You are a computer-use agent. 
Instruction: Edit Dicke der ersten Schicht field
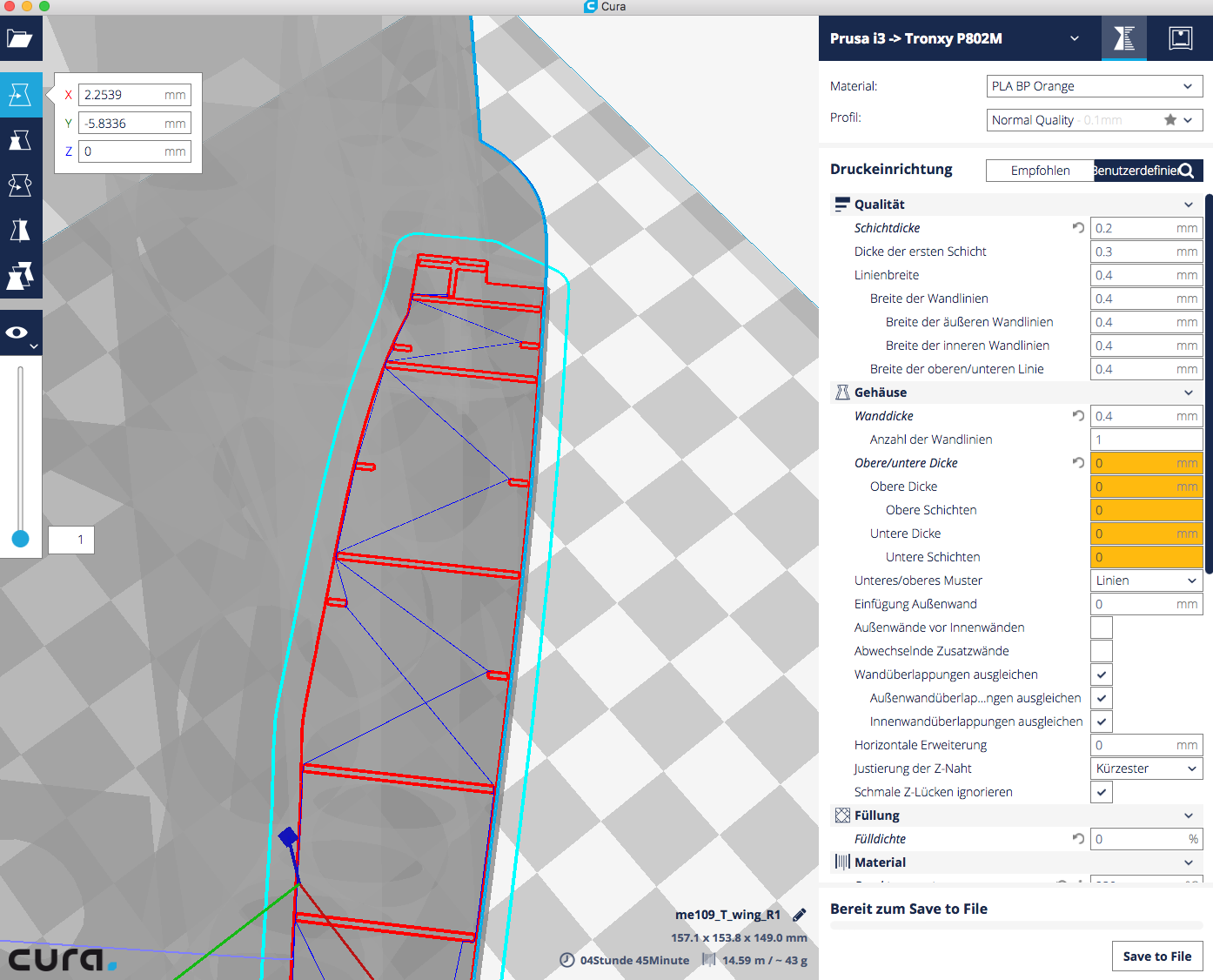click(x=1147, y=252)
